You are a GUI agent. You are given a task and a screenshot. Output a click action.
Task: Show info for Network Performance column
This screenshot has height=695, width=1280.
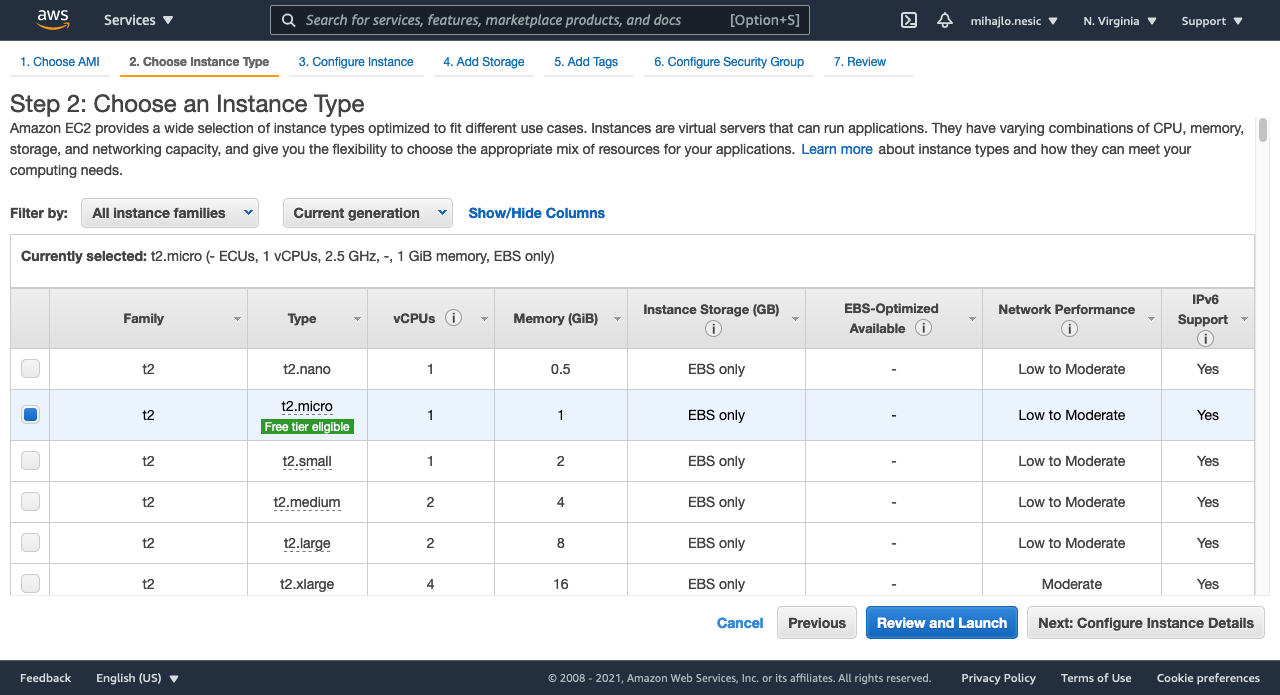coord(1069,329)
